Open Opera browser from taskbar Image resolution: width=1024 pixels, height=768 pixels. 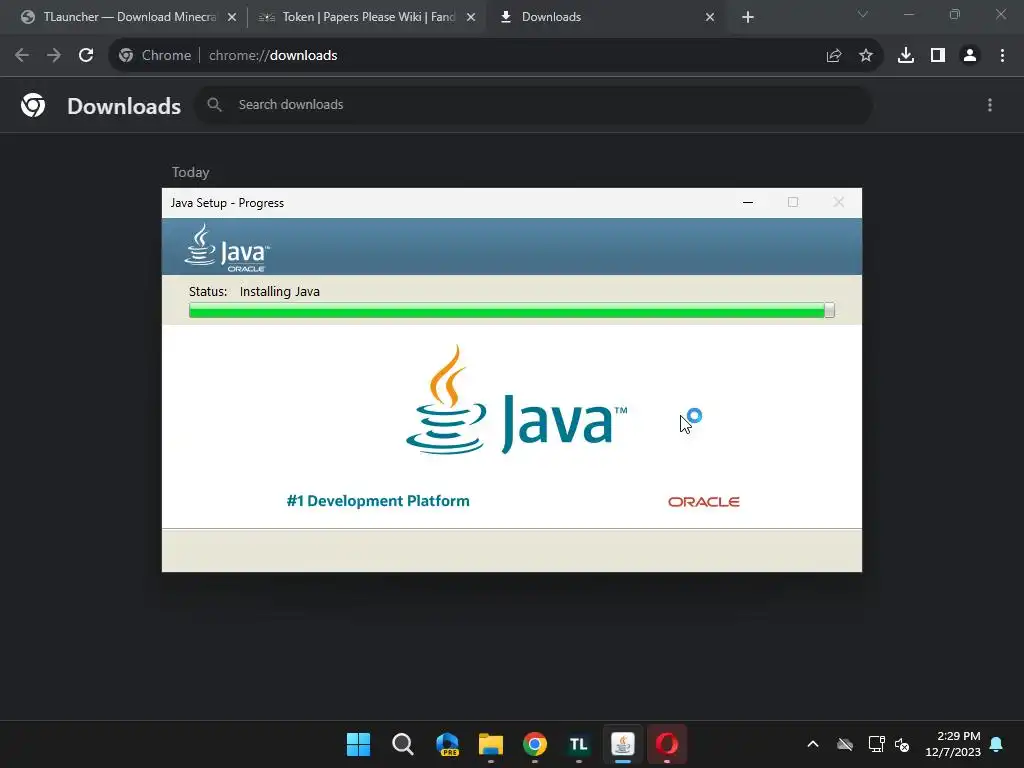pyautogui.click(x=667, y=744)
